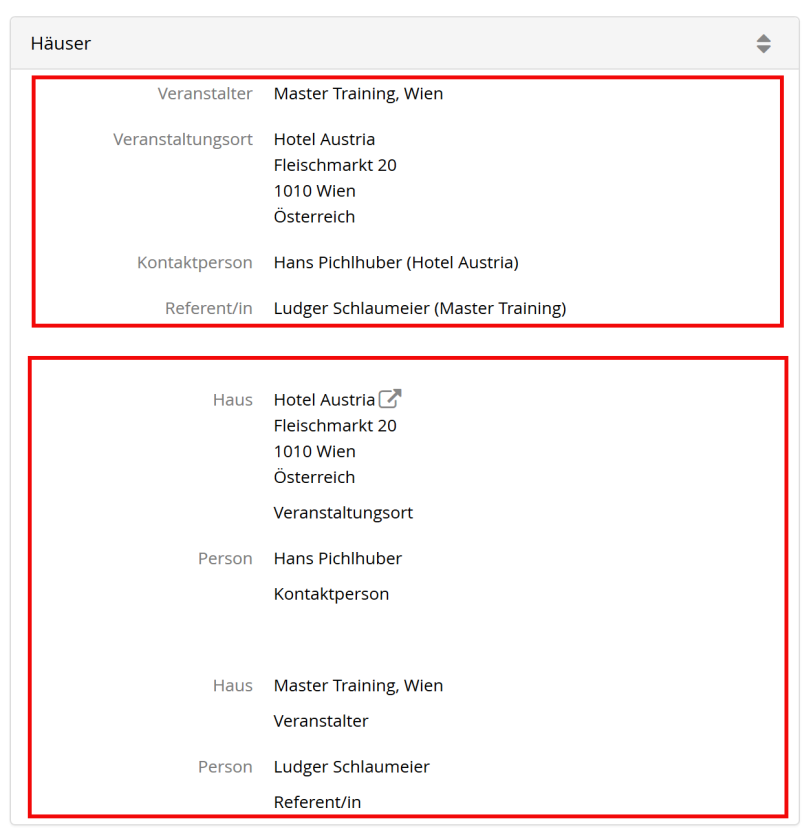Collapse the Häuser panel with sort arrows
This screenshot has width=811, height=828.
click(763, 44)
